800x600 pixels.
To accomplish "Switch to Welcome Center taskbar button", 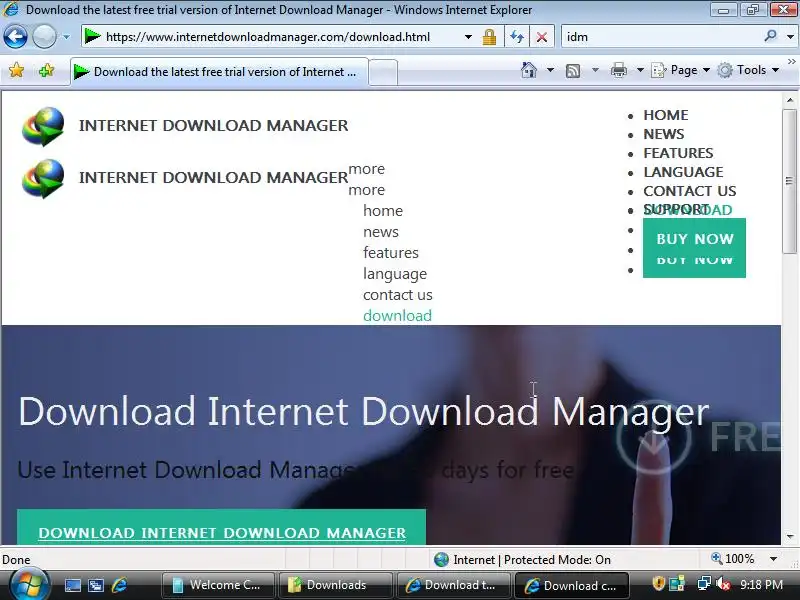I will 218,585.
